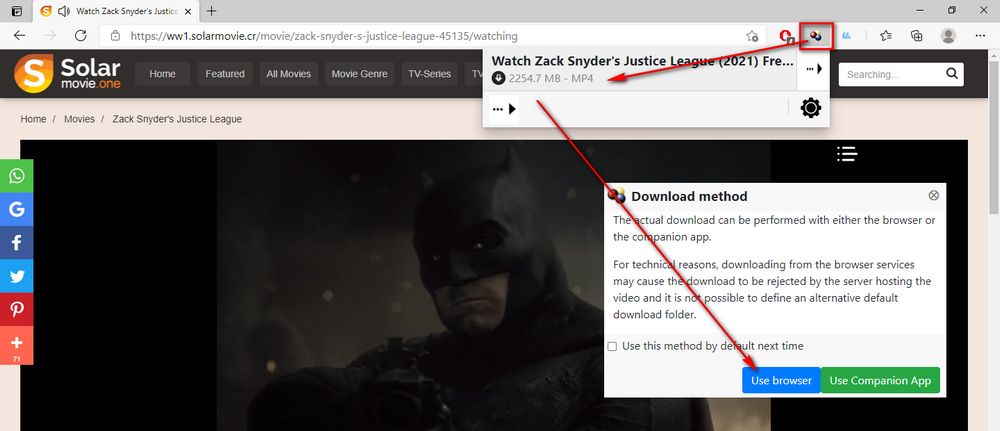The height and width of the screenshot is (431, 1000).
Task: Click the red ad-blocker extension icon
Action: point(786,36)
